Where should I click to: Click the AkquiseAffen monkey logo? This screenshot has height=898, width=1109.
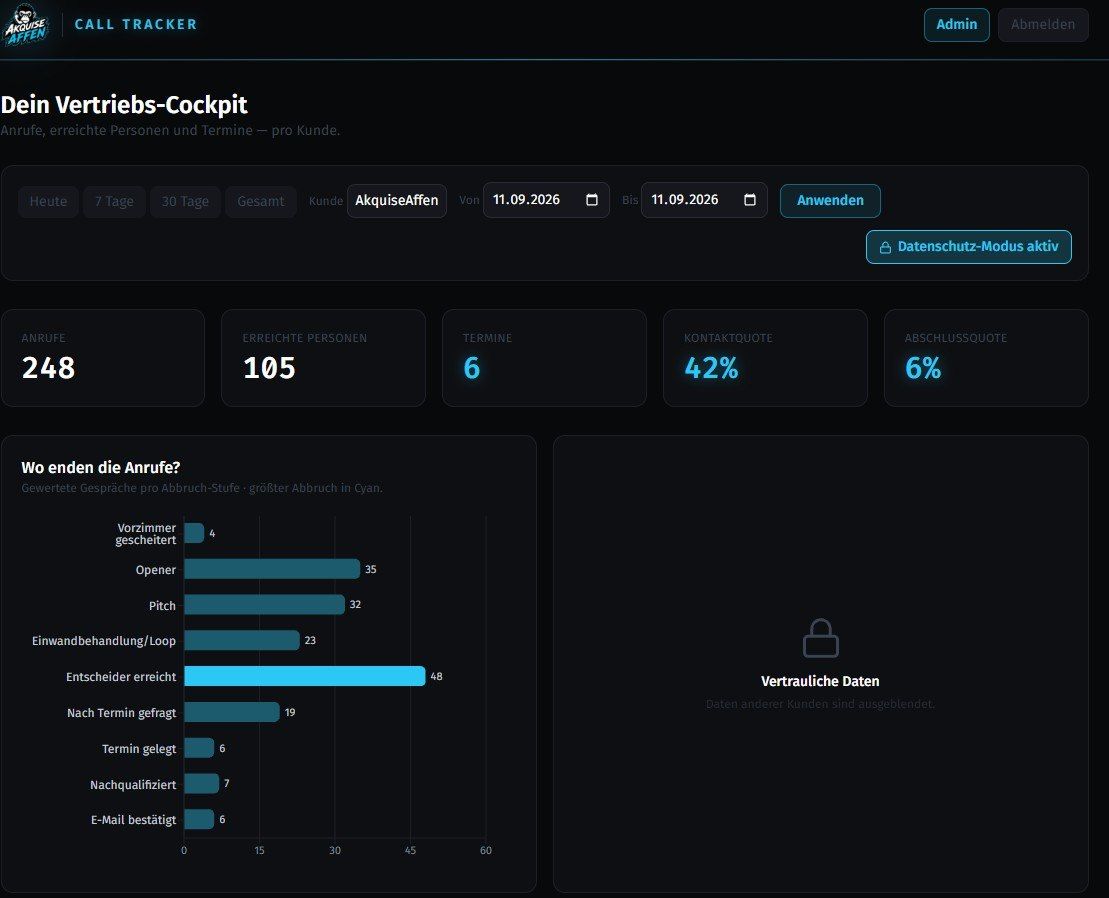click(x=26, y=25)
